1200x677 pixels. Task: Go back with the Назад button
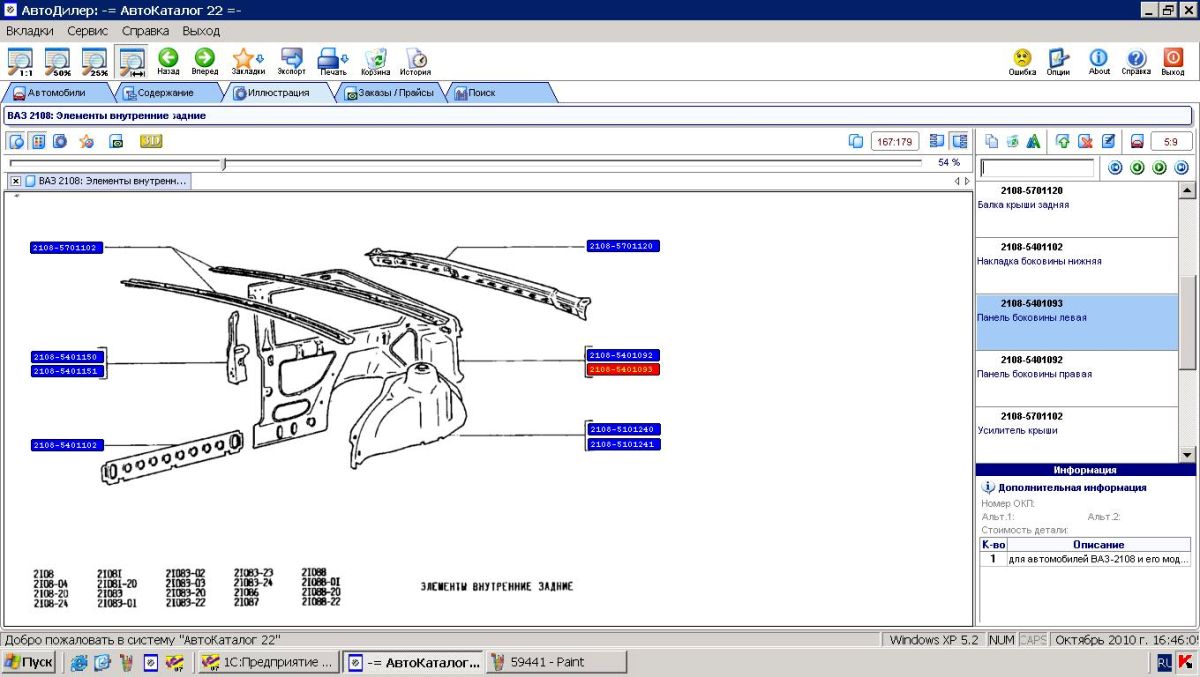168,61
